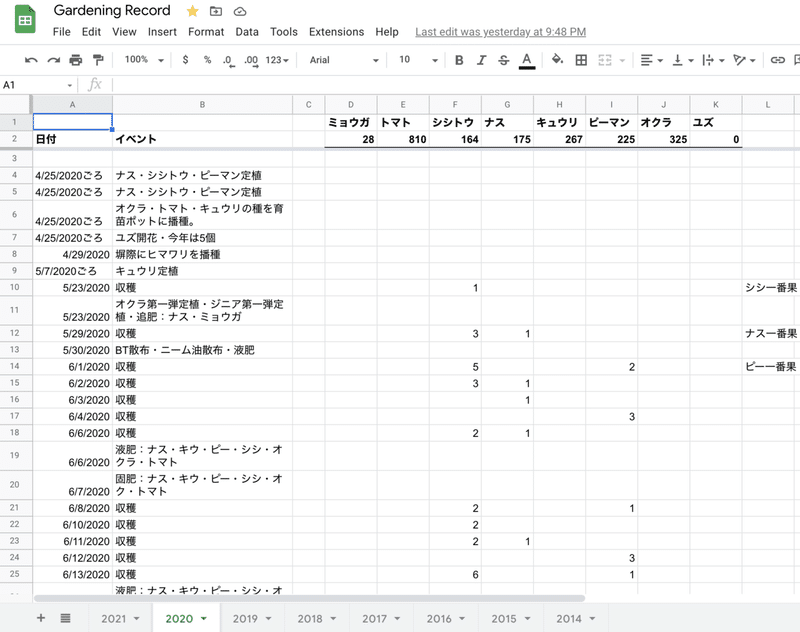Click the Merge cells icon
The height and width of the screenshot is (632, 800).
click(x=605, y=60)
